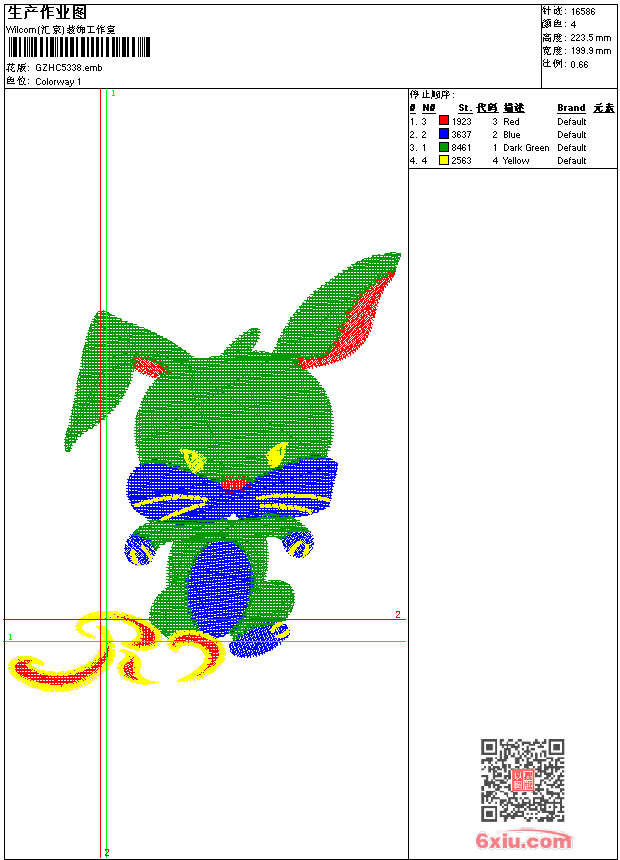
Task: Click the "Blue" description text
Action: pyautogui.click(x=511, y=135)
